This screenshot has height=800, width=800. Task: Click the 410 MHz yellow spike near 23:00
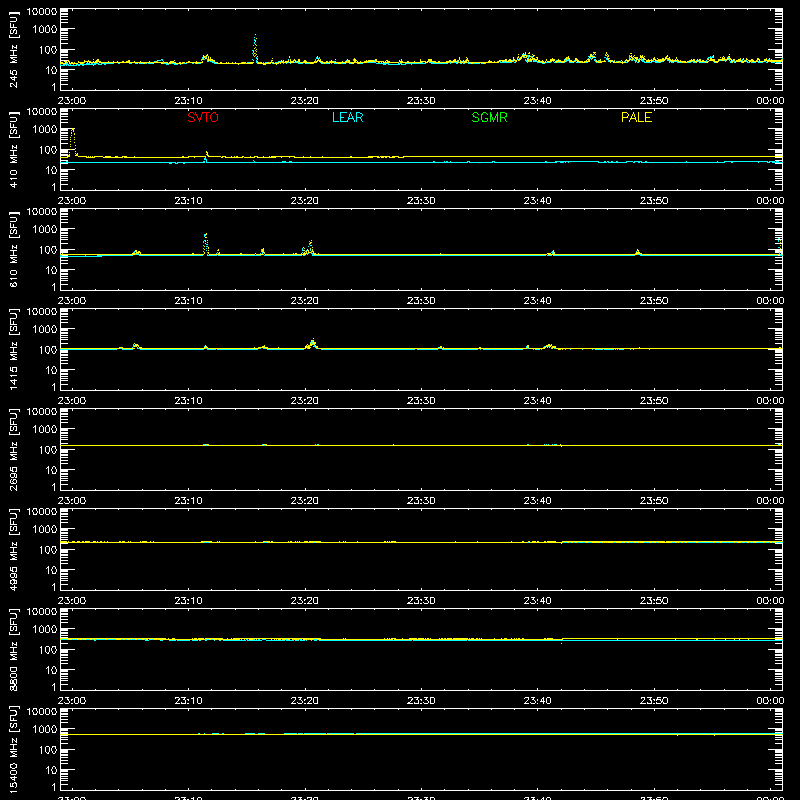click(73, 142)
